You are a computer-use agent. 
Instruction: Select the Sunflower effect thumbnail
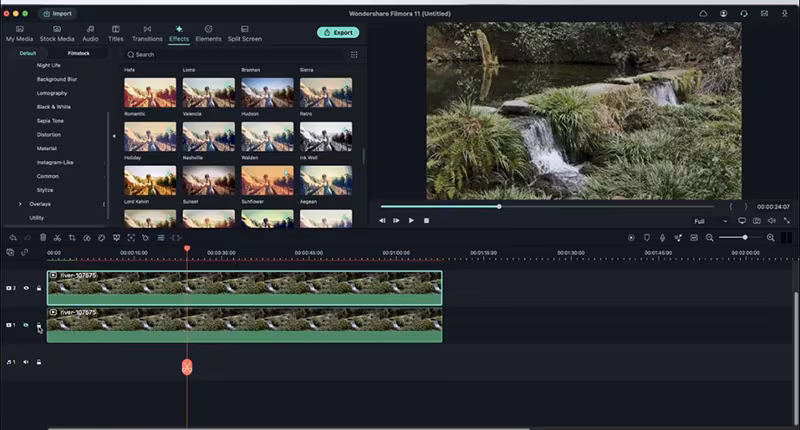[x=267, y=180]
